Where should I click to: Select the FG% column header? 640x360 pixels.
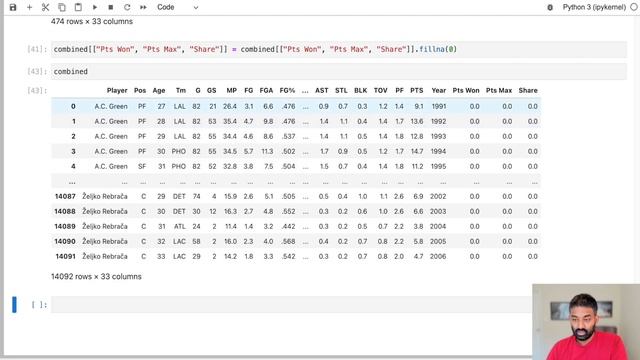tap(287, 91)
